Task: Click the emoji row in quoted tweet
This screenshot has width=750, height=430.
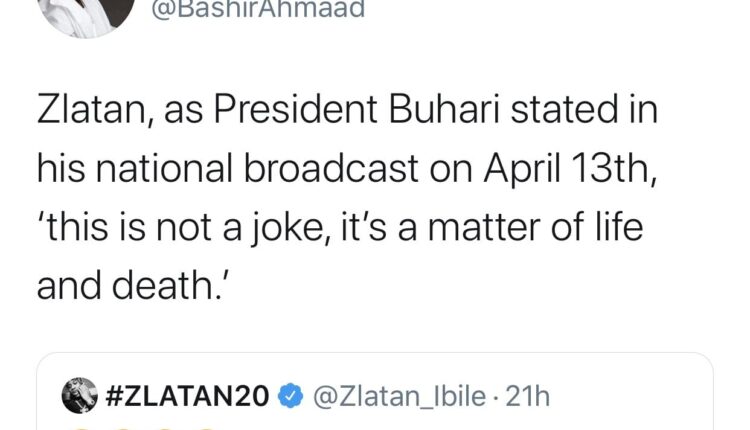Action: point(140,426)
